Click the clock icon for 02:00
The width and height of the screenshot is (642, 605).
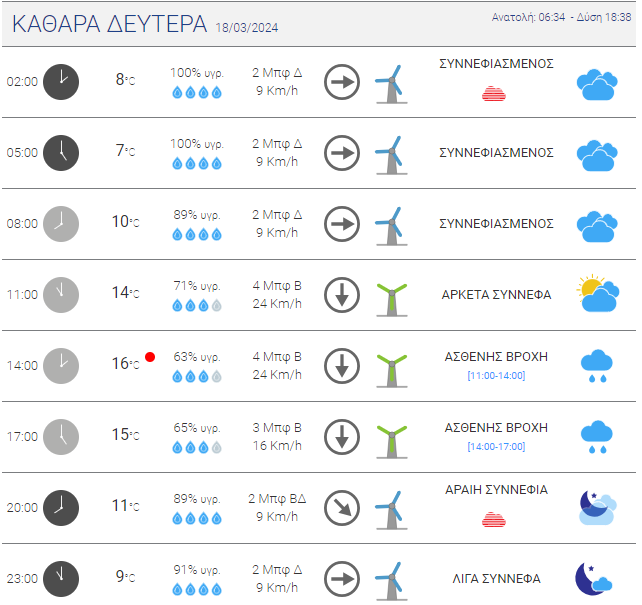click(61, 81)
